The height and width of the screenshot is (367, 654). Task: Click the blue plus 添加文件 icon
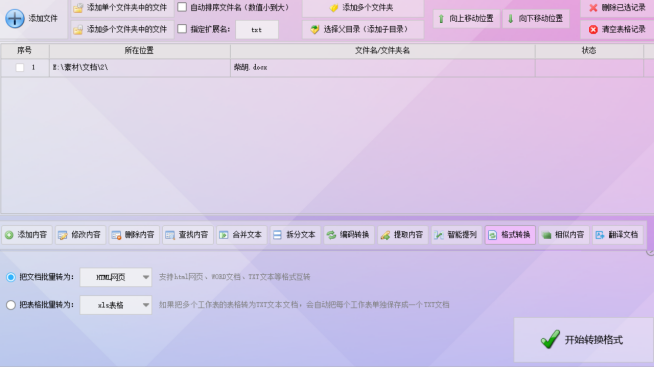coord(15,18)
